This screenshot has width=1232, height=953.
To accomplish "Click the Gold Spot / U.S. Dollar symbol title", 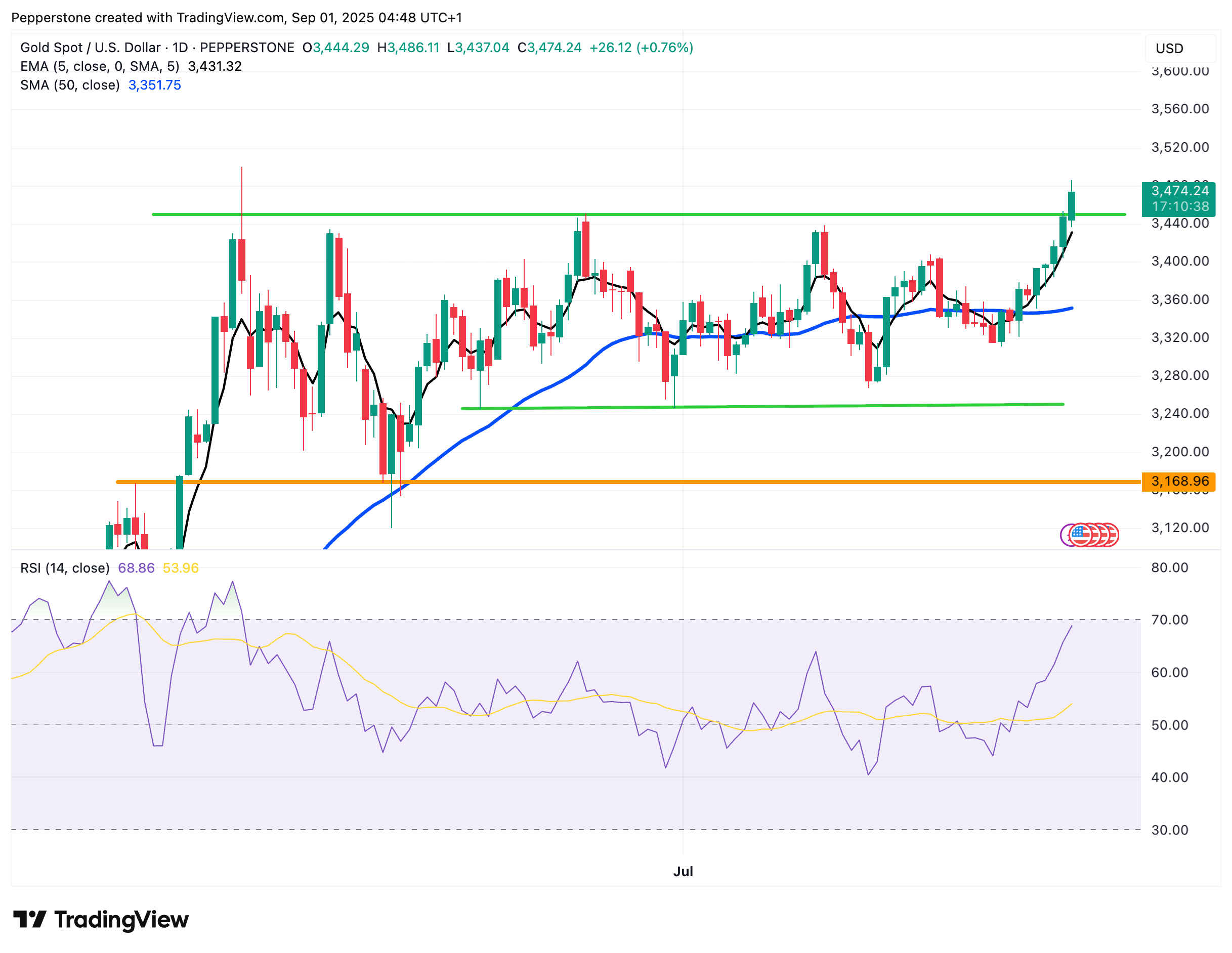I will 157,48.
